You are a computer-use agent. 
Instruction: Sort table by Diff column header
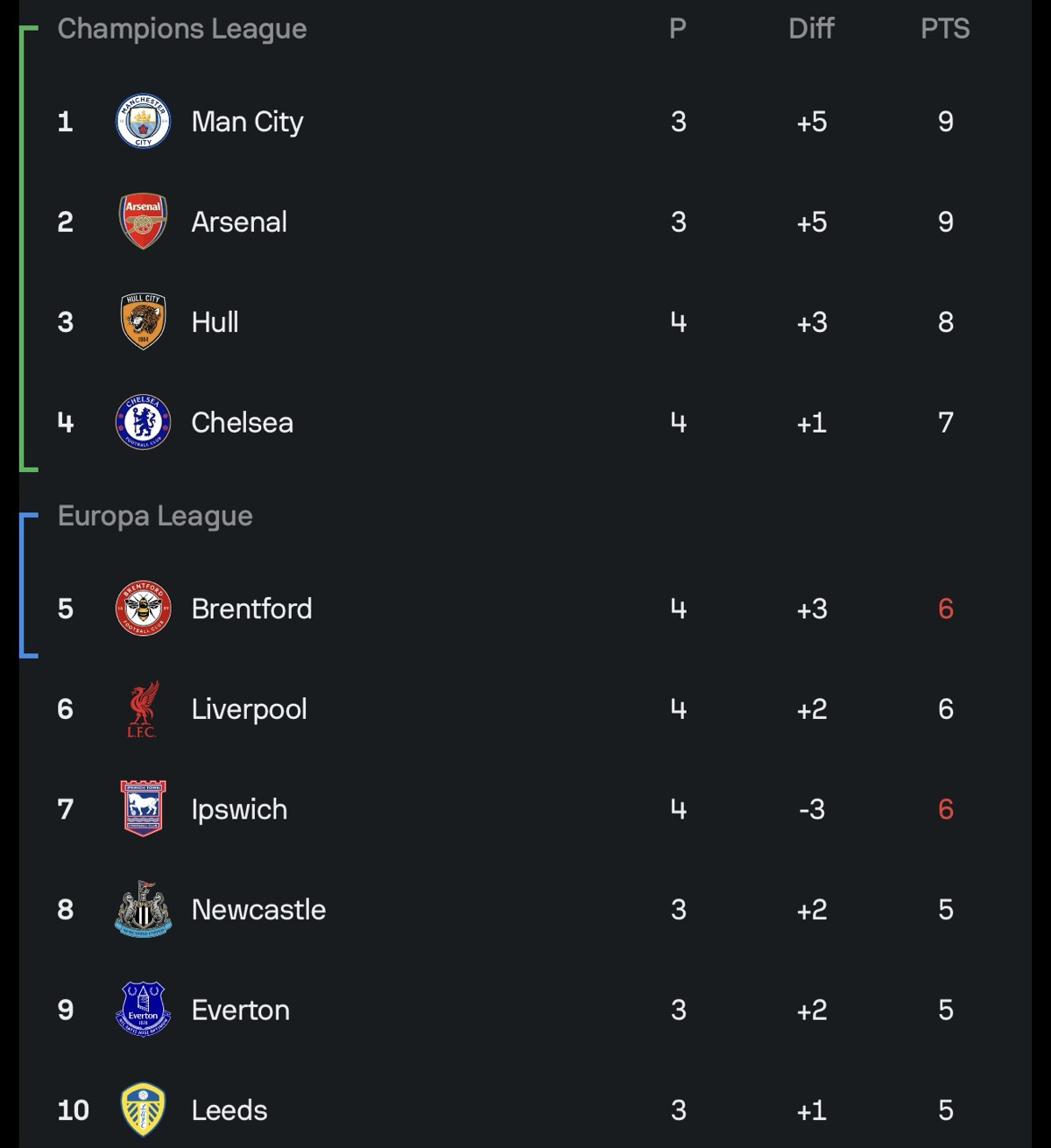click(x=811, y=29)
